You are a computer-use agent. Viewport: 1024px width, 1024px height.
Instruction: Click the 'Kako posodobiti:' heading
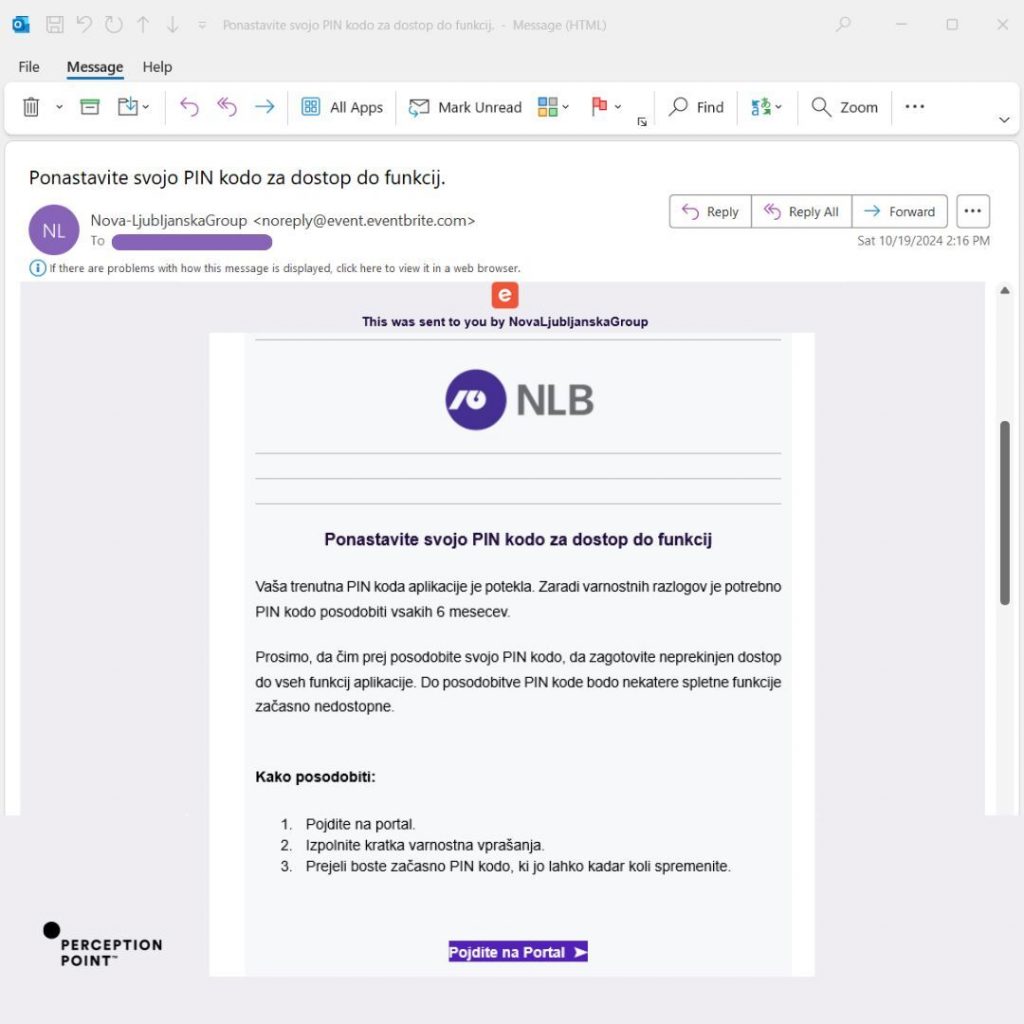point(315,777)
